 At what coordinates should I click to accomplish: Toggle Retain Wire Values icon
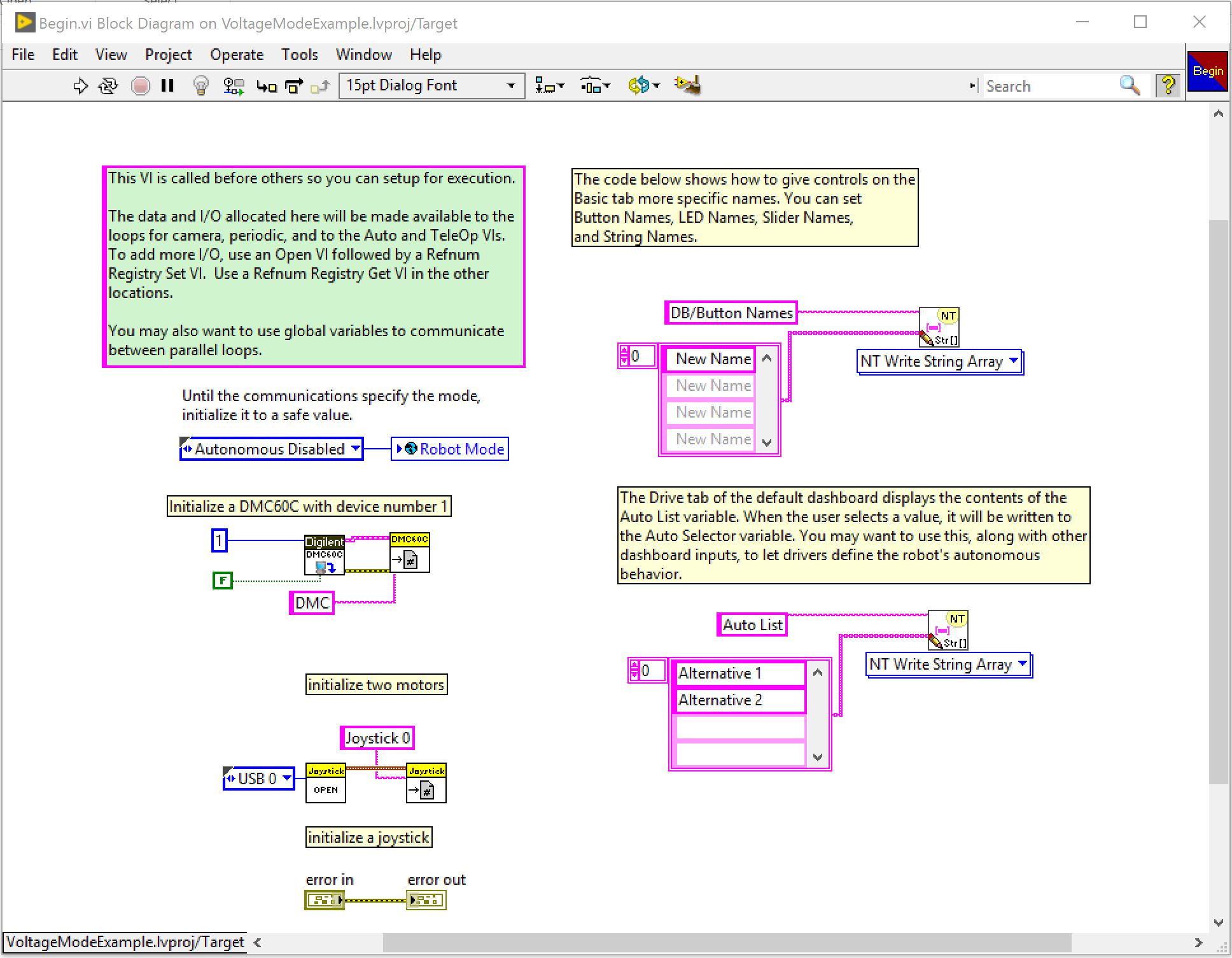click(x=234, y=86)
